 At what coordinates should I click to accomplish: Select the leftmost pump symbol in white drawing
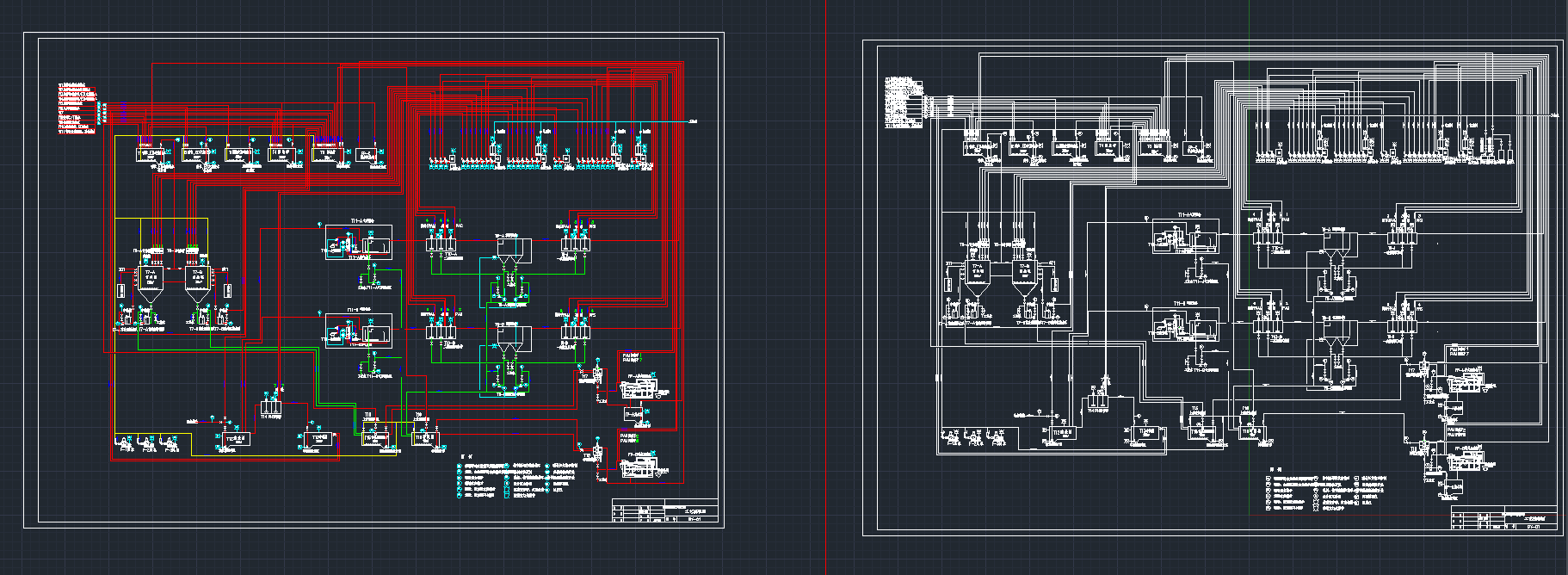coord(952,438)
